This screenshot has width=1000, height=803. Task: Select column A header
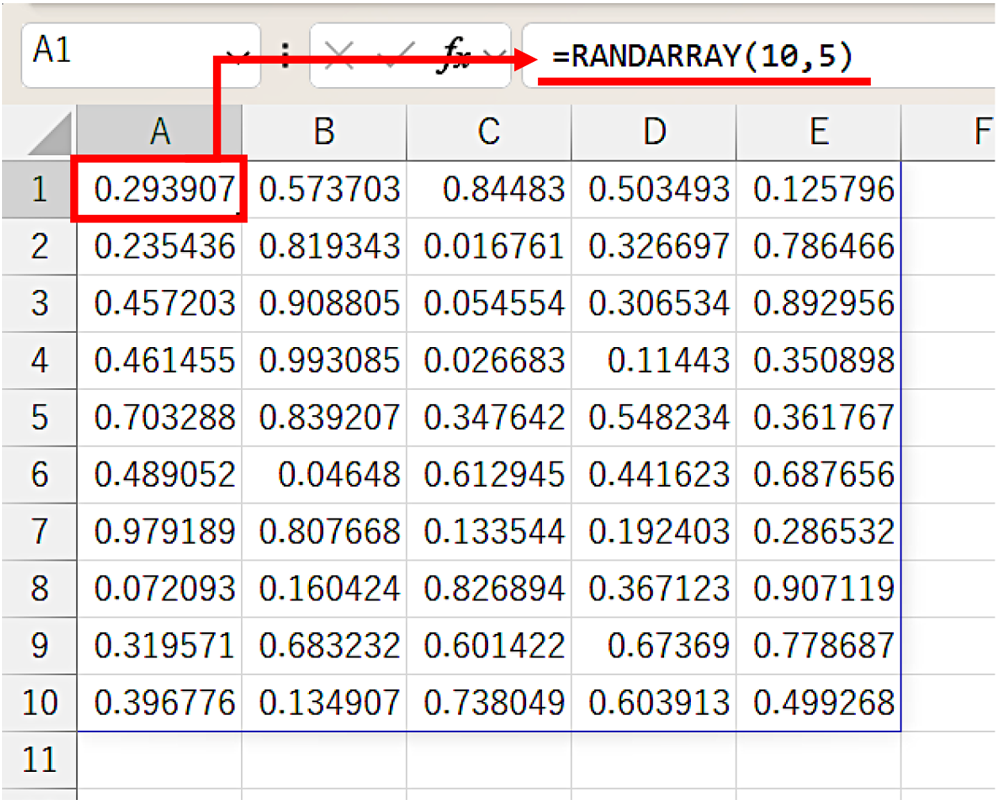(x=159, y=131)
